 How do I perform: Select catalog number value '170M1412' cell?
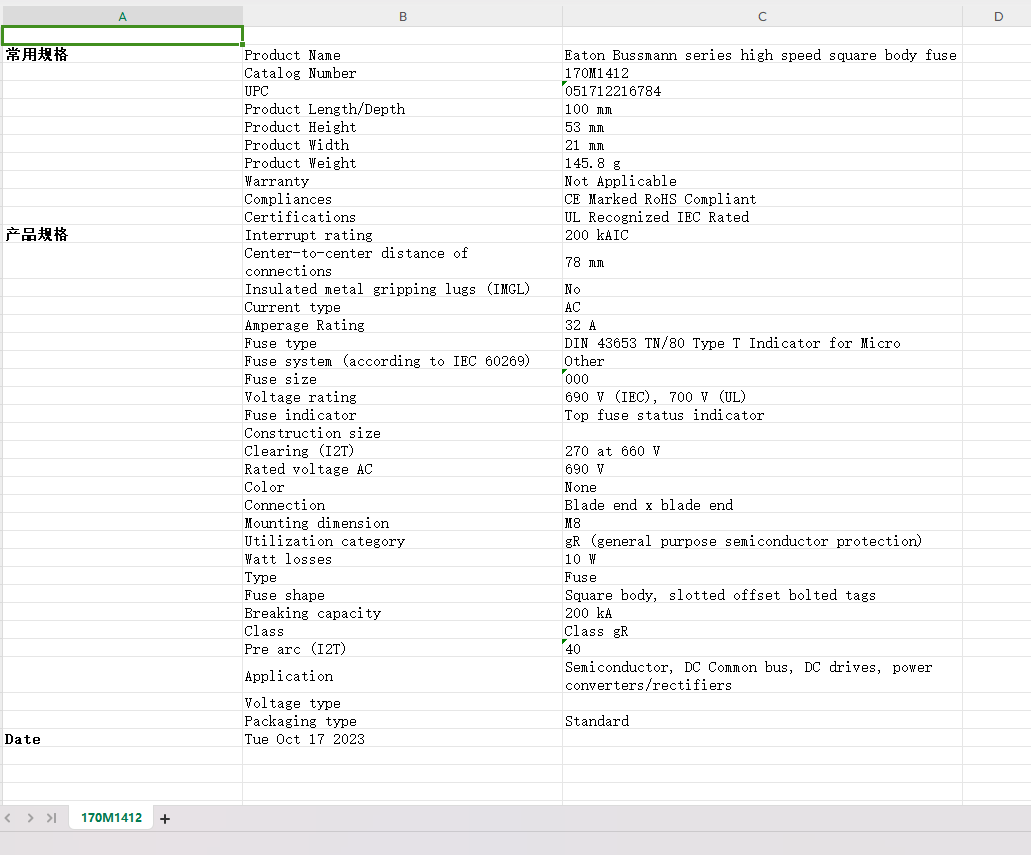[762, 72]
